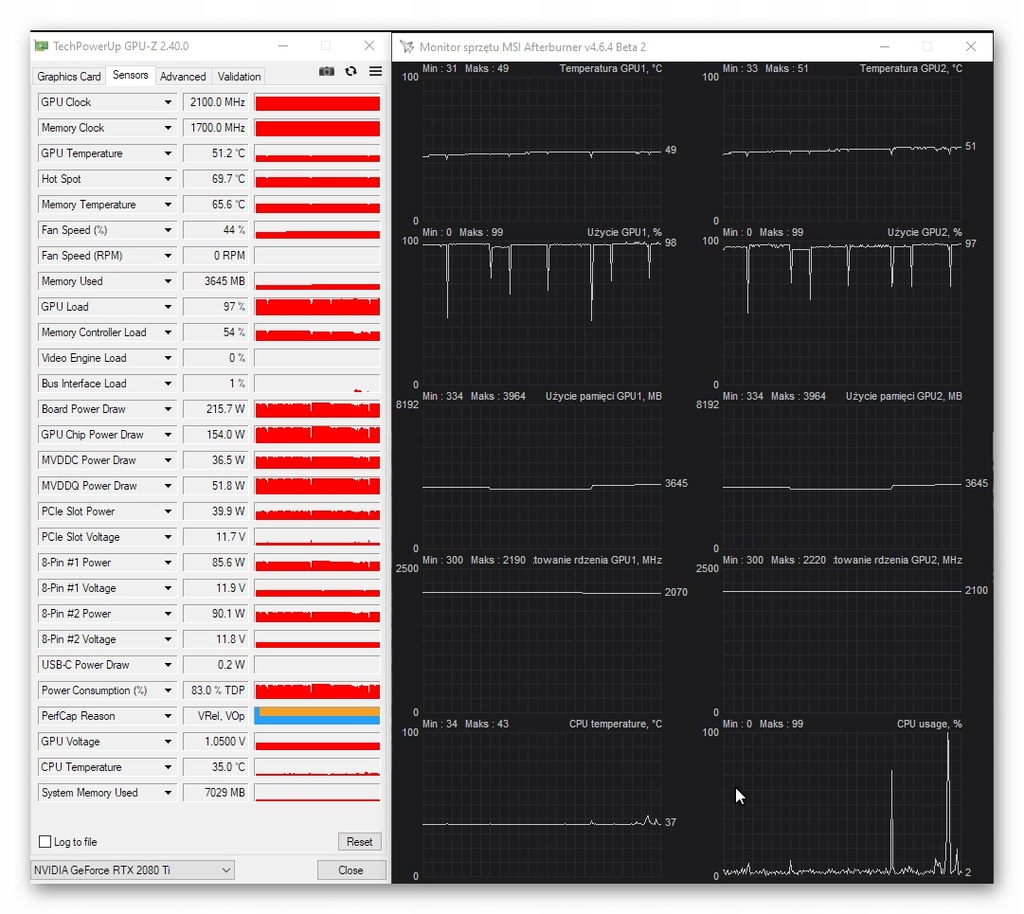Open the 8-Pin #2 Power dropdown
The width and height of the screenshot is (1024, 914).
168,614
